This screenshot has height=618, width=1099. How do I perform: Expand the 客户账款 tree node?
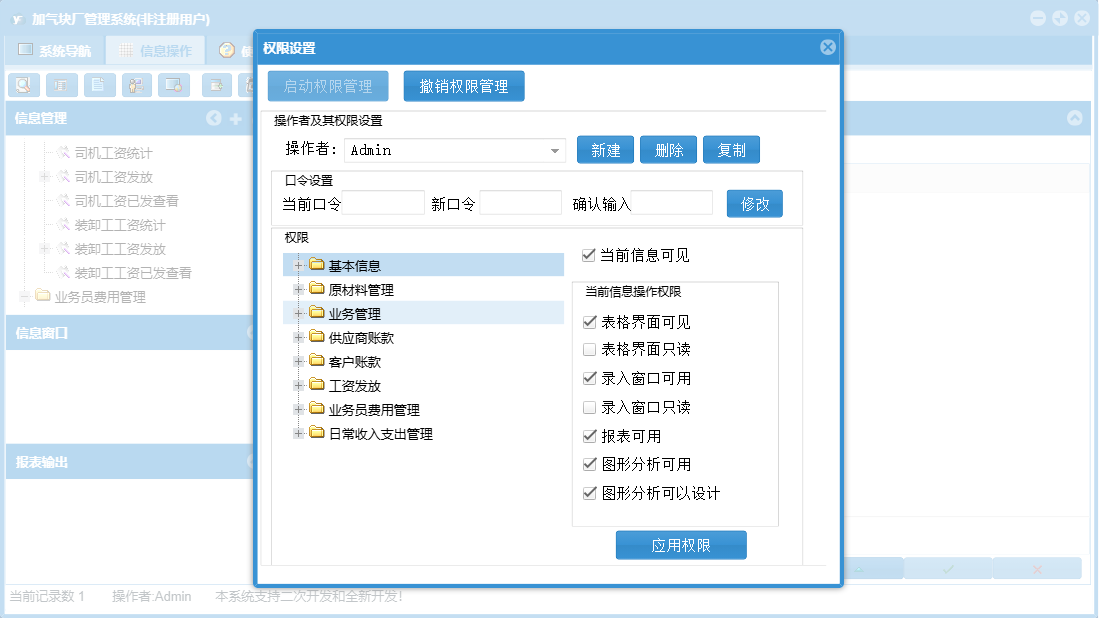pyautogui.click(x=298, y=362)
